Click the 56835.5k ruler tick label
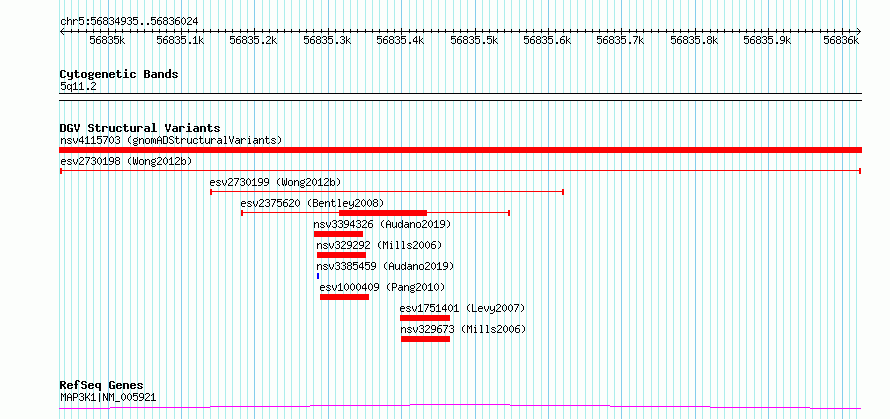This screenshot has width=890, height=419. (474, 40)
